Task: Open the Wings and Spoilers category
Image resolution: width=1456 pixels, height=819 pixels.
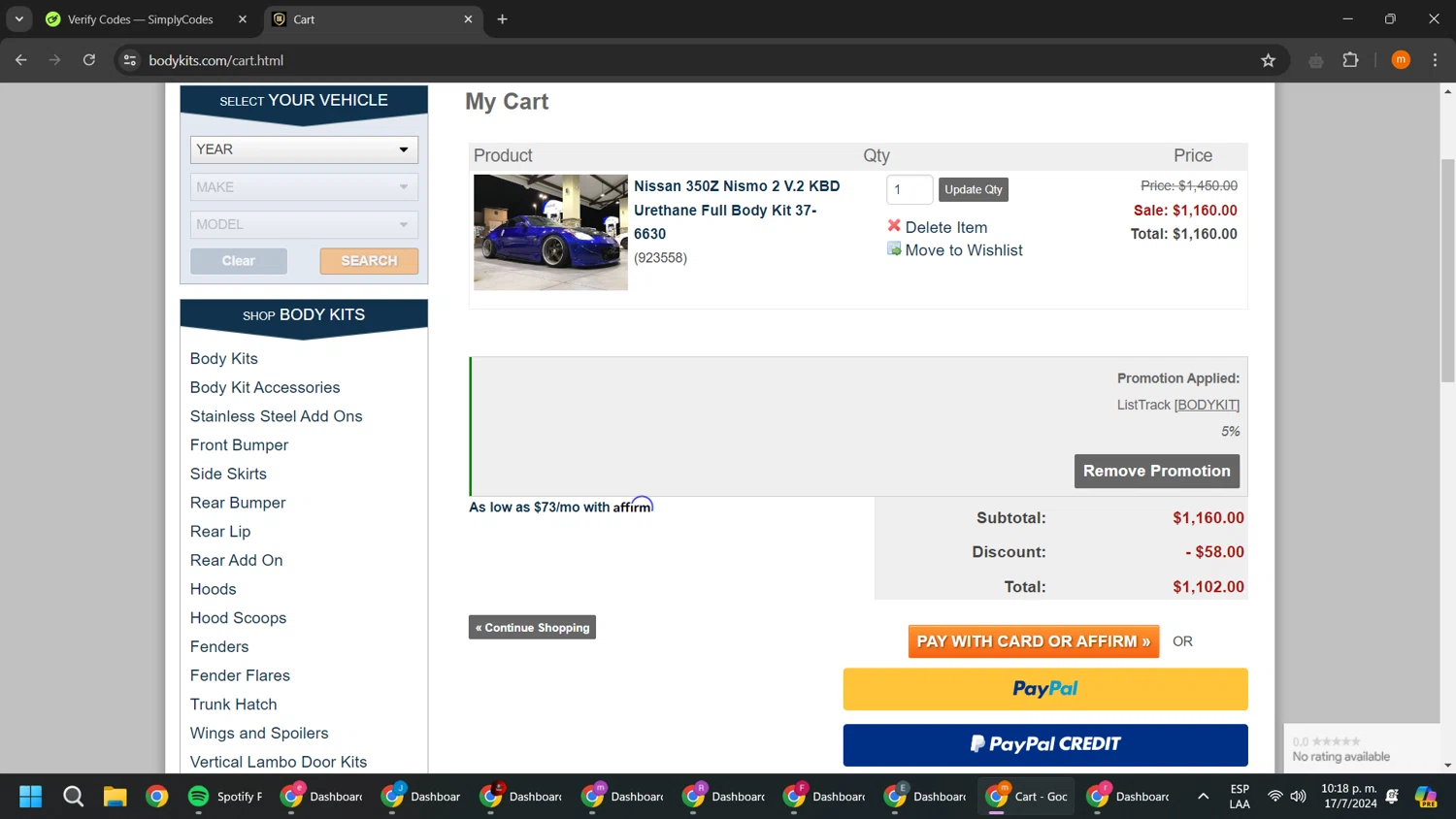Action: [x=259, y=733]
